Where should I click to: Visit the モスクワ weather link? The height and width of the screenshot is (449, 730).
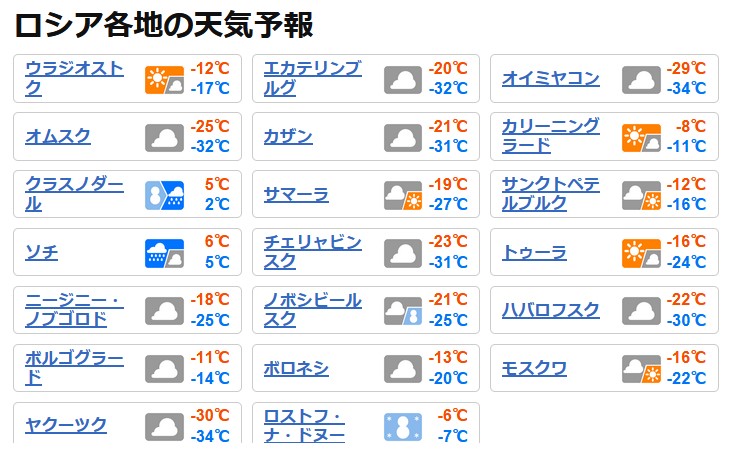click(534, 369)
